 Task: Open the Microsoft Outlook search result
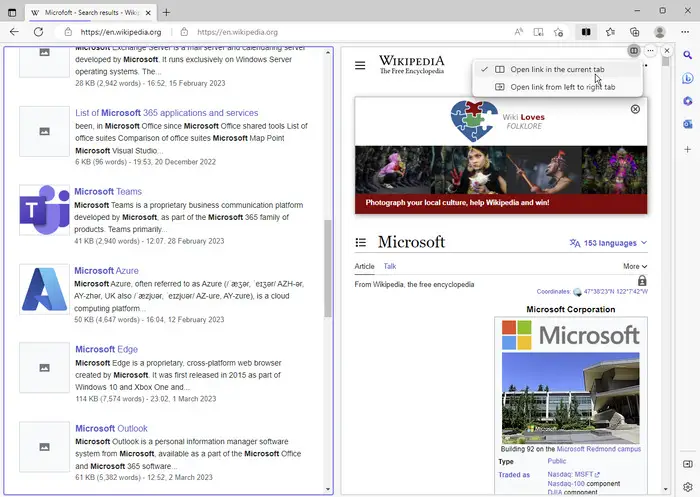pyautogui.click(x=111, y=428)
